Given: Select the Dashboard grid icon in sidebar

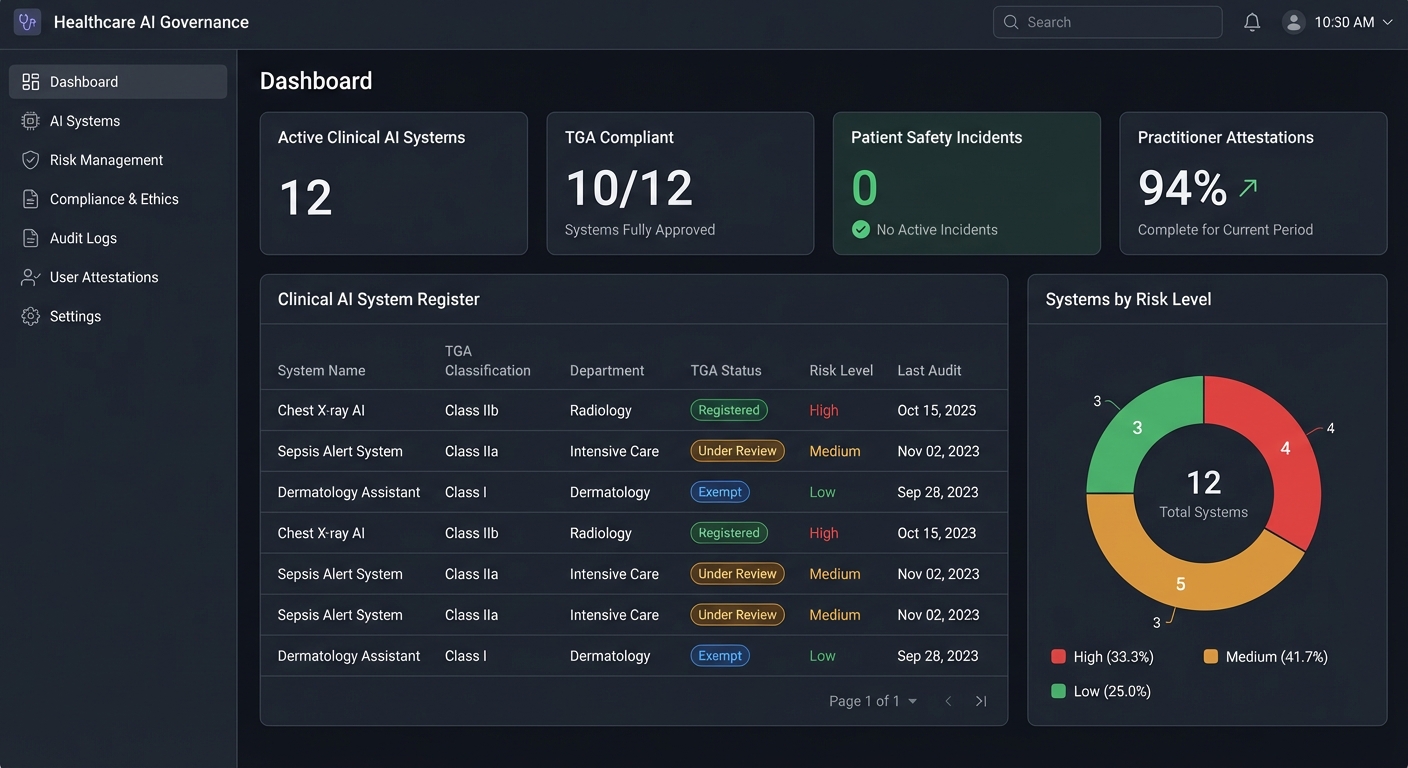Looking at the screenshot, I should coord(31,81).
